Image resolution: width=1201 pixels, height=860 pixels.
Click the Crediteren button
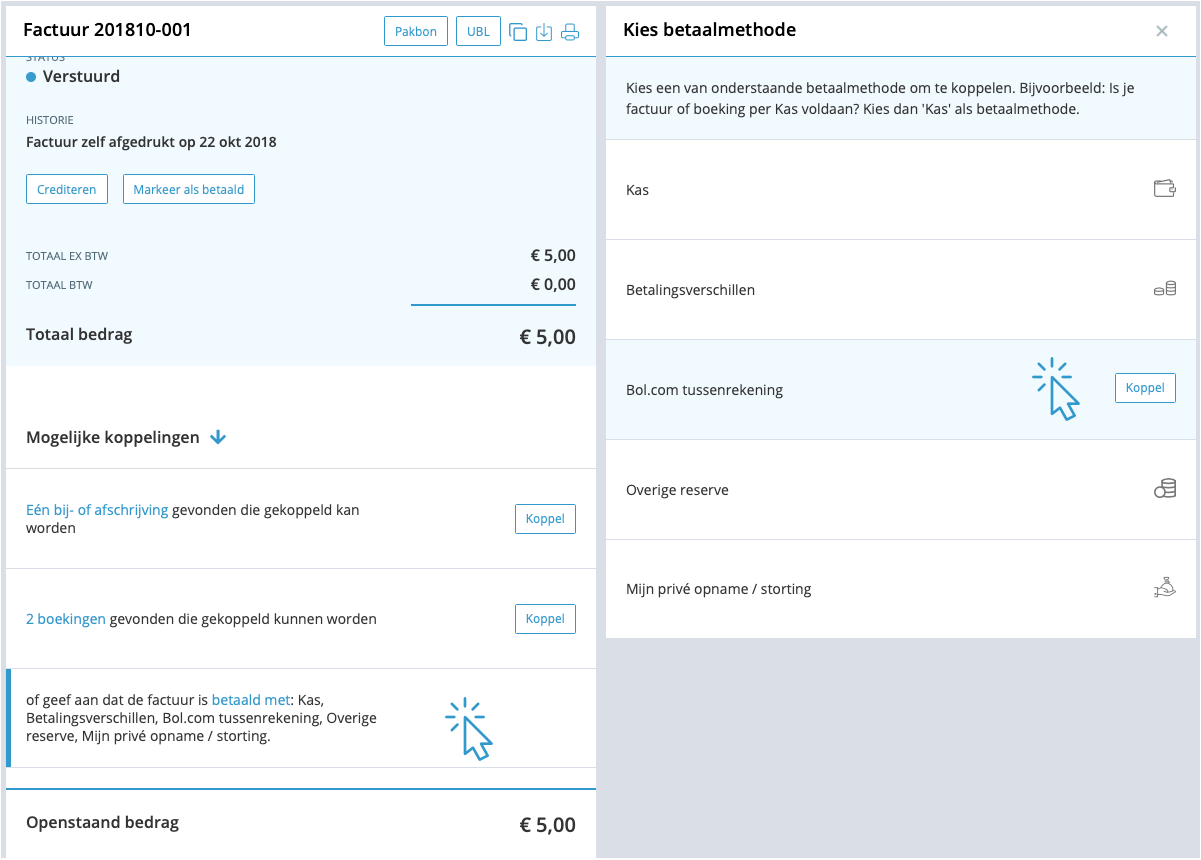(x=67, y=189)
